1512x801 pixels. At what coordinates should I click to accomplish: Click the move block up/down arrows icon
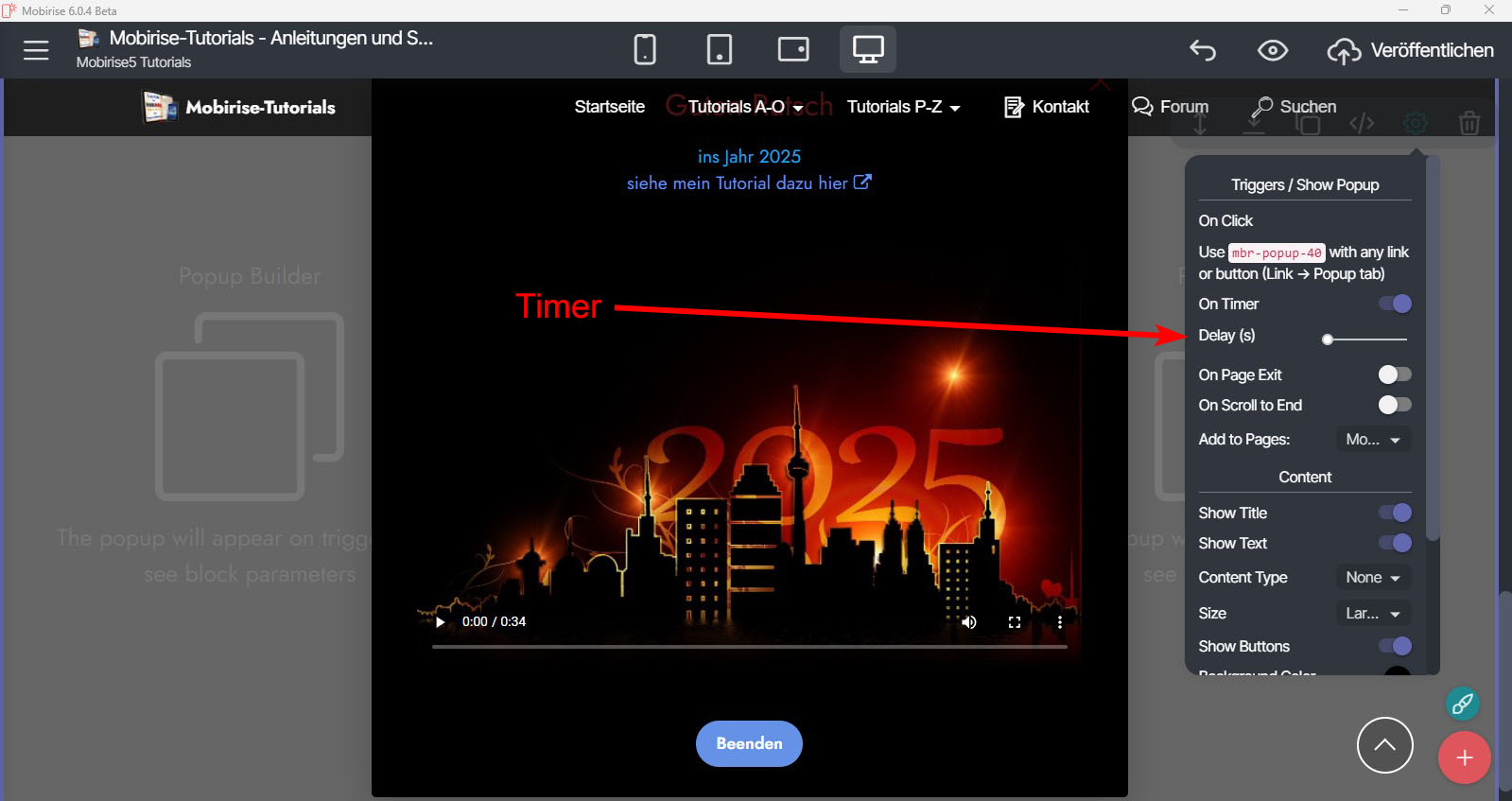pyautogui.click(x=1200, y=123)
